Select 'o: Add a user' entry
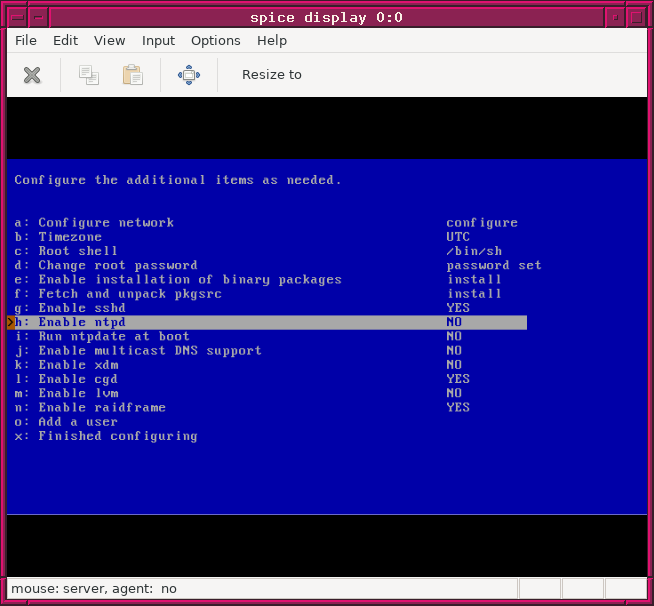 click(x=66, y=422)
